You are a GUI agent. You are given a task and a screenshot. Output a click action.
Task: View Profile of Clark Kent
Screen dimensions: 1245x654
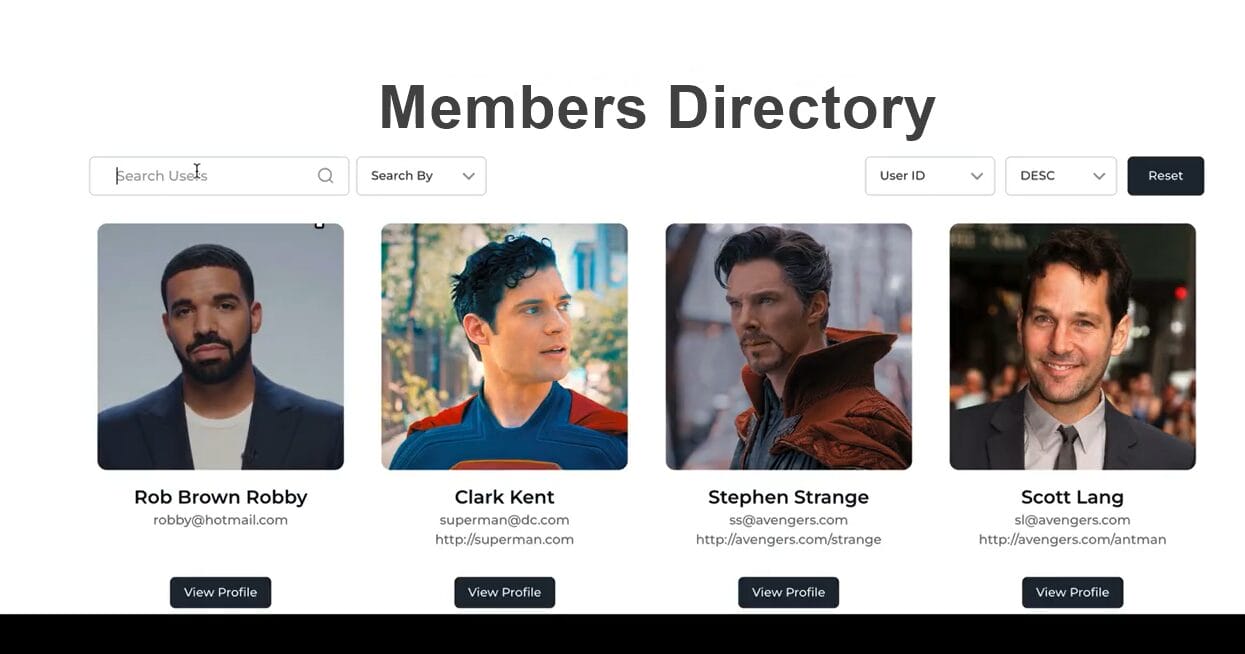tap(504, 592)
